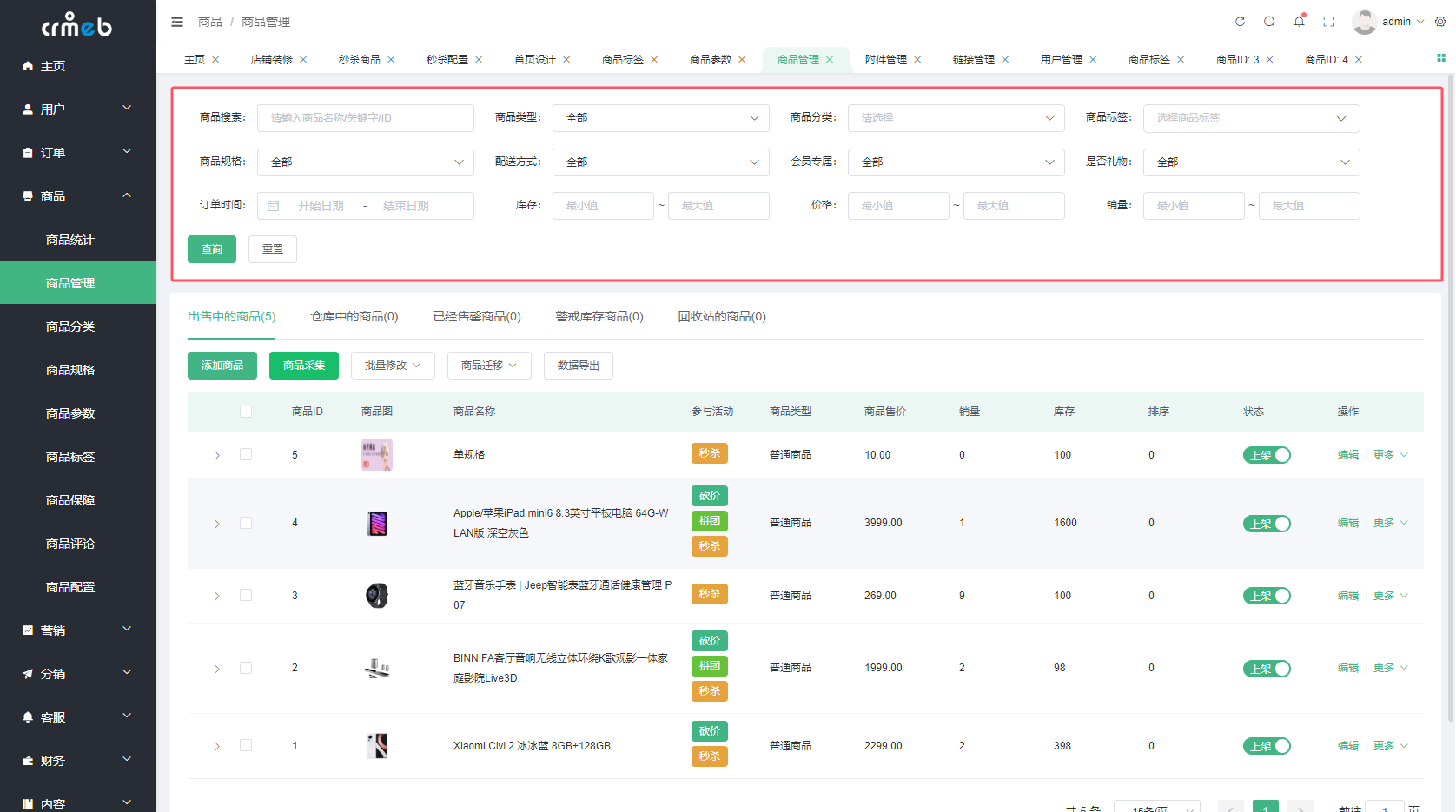1456x812 pixels.
Task: Click the iPad mini6 product thumbnail
Action: click(377, 524)
